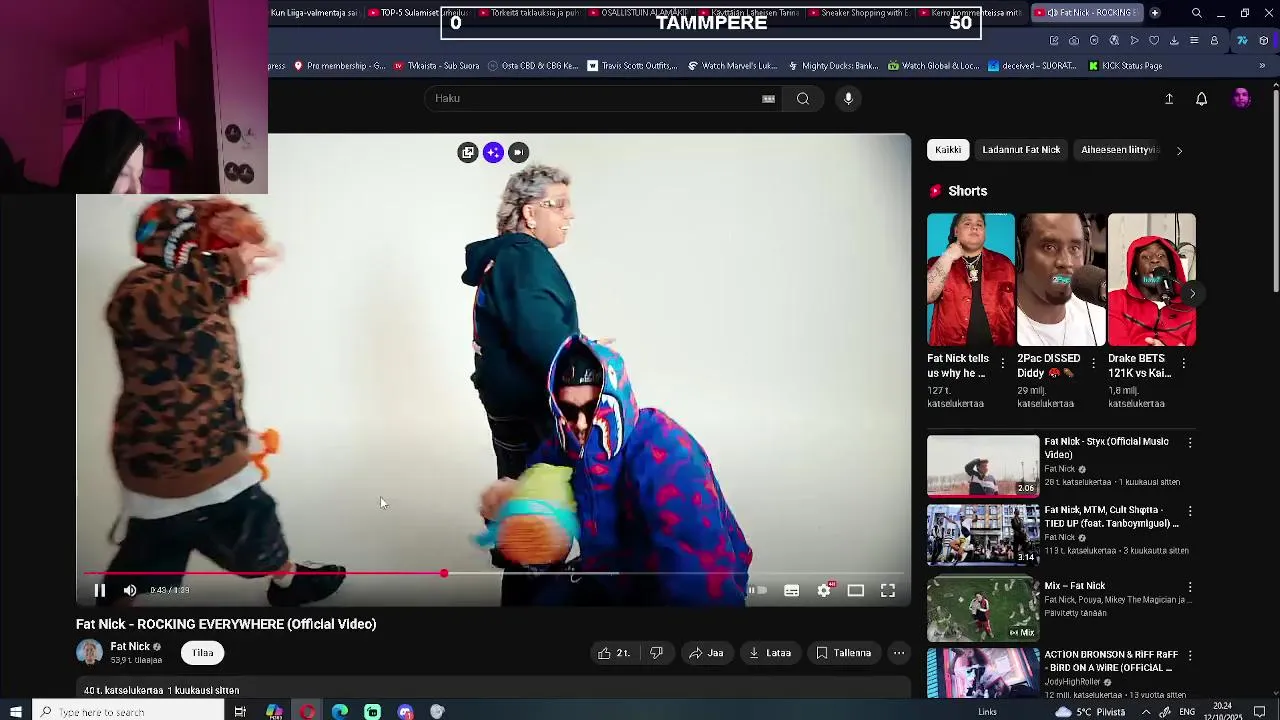Switch to the 'Sneaker Shopping with' browser tab

click(x=860, y=13)
